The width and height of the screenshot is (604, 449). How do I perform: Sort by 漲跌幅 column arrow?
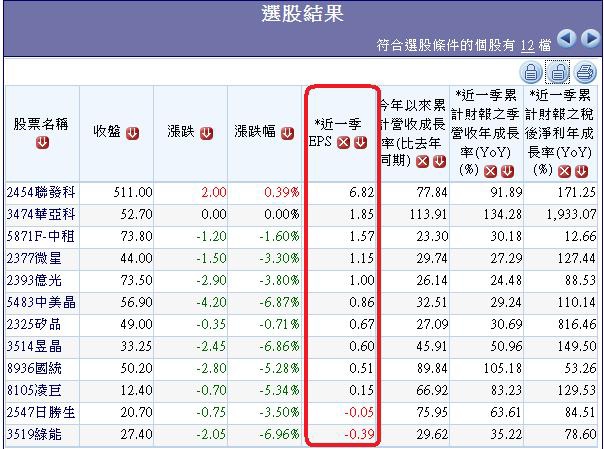[x=287, y=134]
